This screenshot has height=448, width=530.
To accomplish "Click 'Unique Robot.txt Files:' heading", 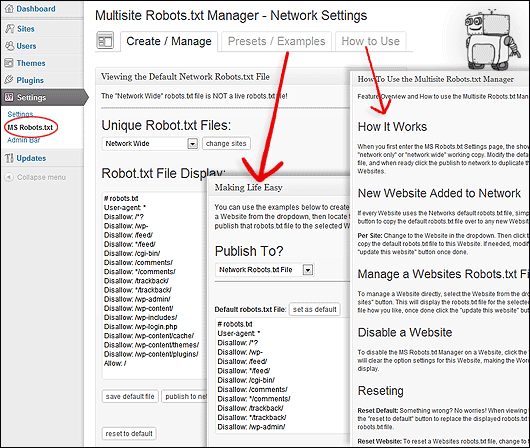I will point(166,125).
